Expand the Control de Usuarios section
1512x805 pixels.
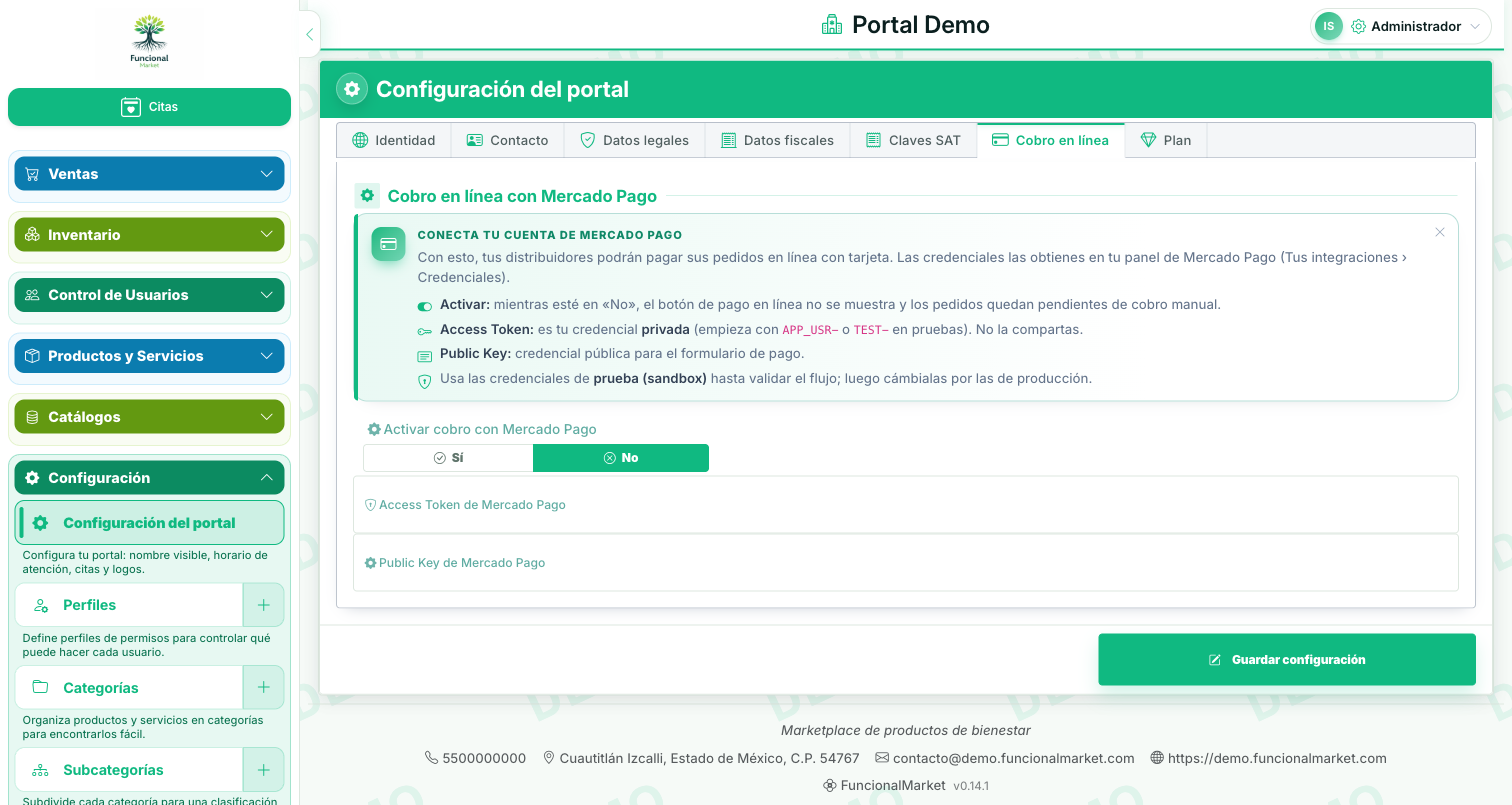coord(150,295)
